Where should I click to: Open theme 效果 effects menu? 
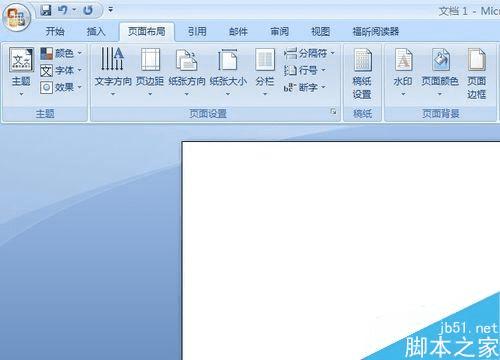pyautogui.click(x=61, y=88)
